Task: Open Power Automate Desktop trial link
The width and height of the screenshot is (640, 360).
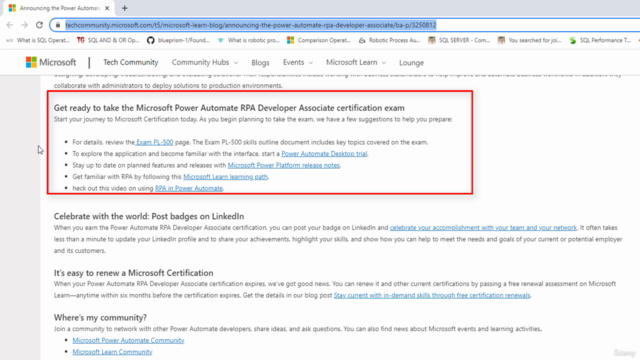Action: 324,153
